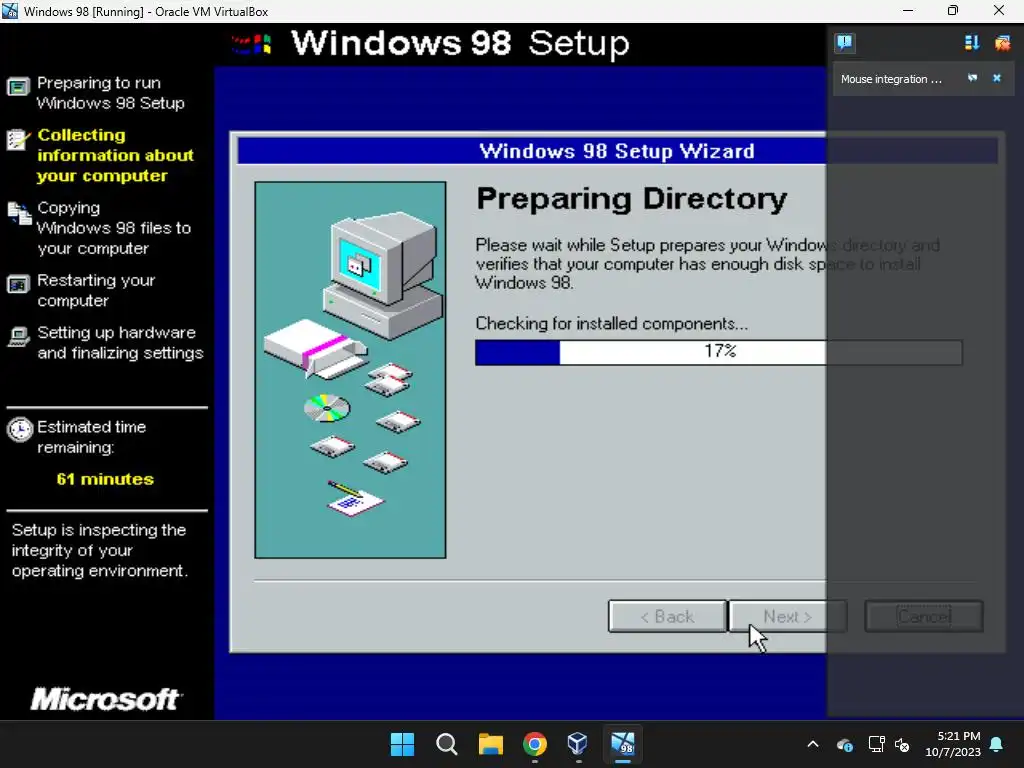Click the muted volume tray icon
Viewport: 1024px width, 768px height.
[903, 744]
